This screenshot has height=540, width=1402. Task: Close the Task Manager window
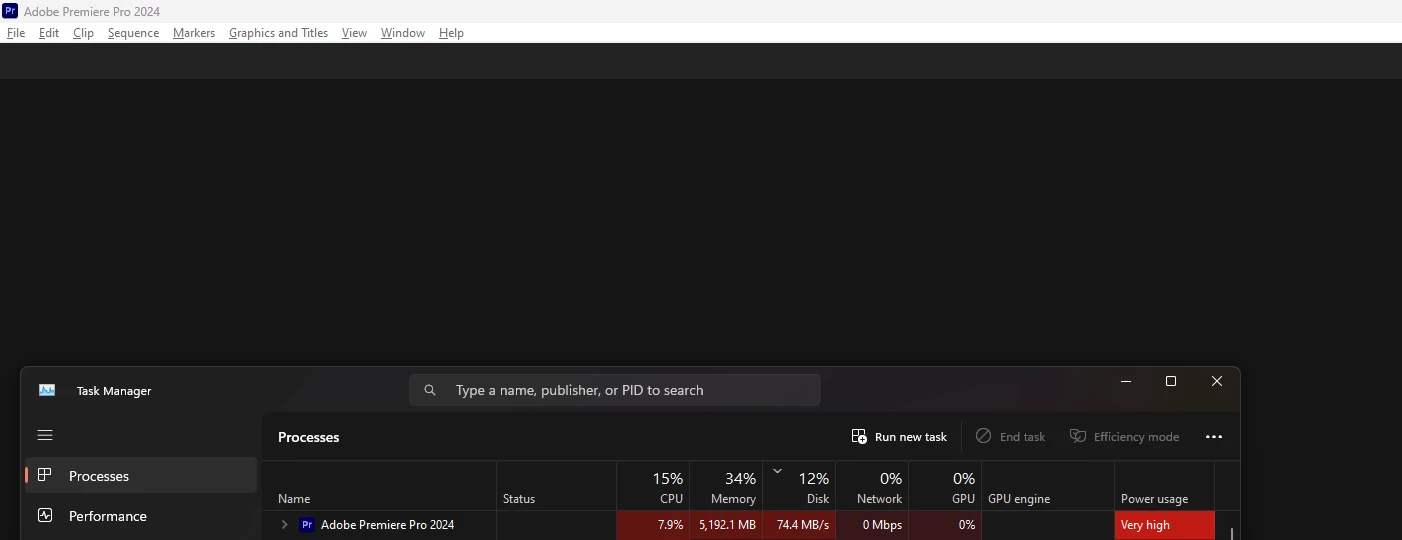pos(1217,381)
